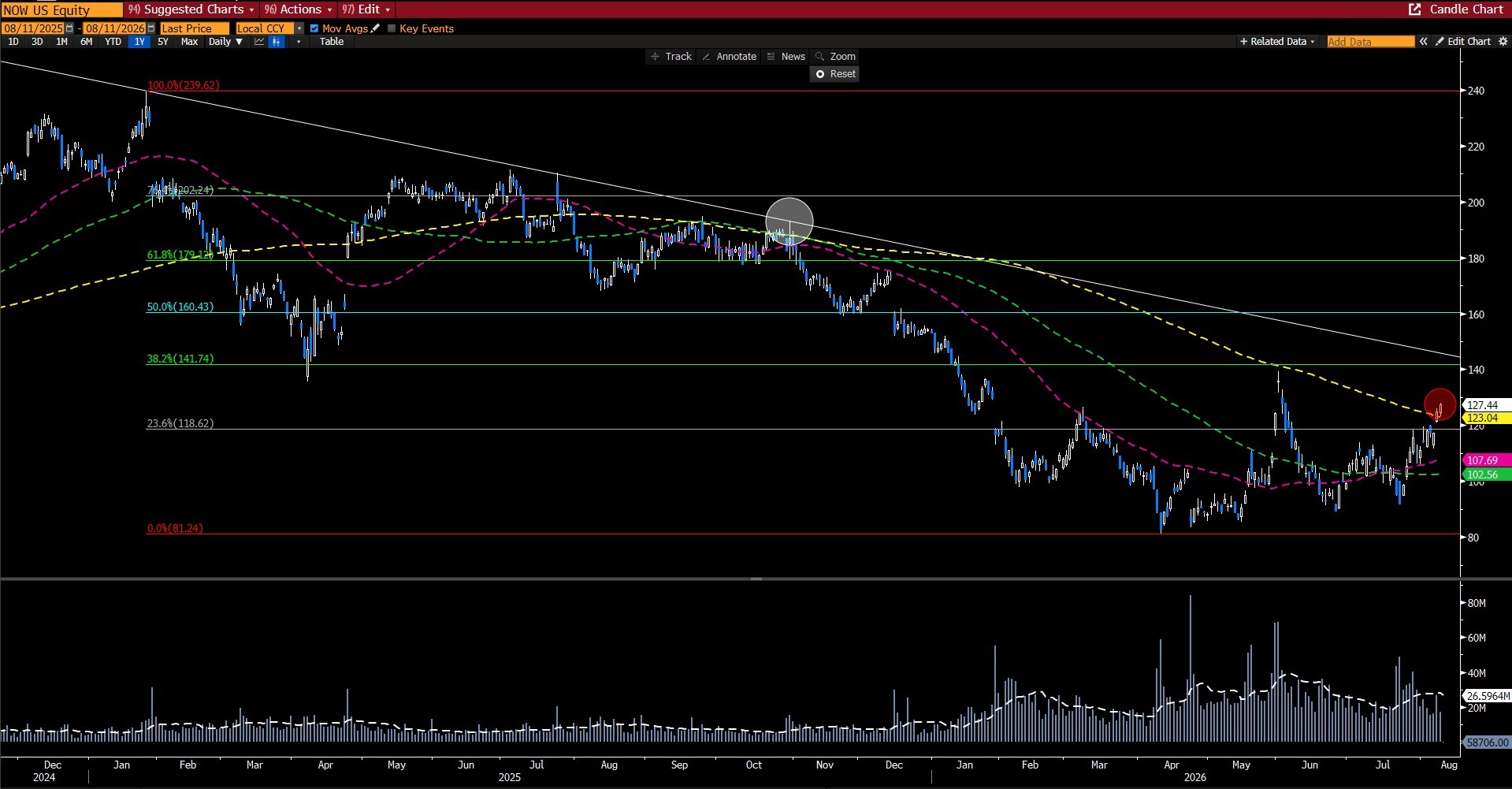Select the 3D time range

37,42
